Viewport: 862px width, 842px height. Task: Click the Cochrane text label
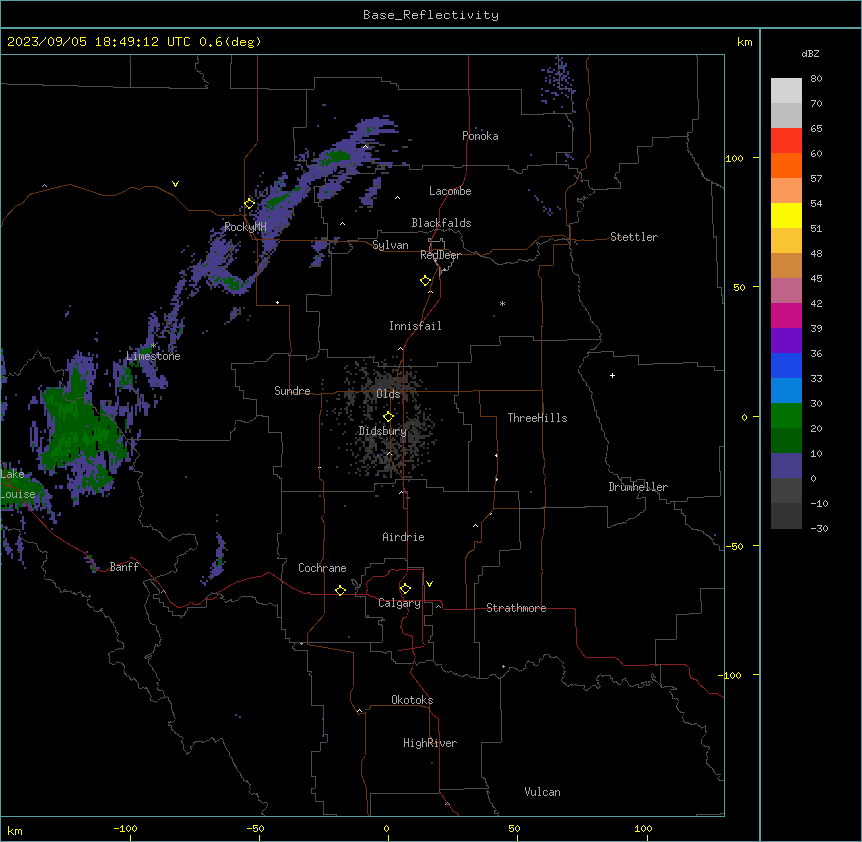[322, 568]
